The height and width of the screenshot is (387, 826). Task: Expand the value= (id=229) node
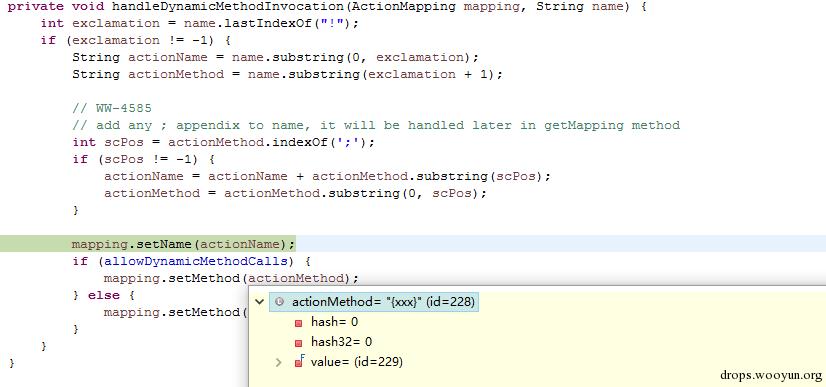279,362
